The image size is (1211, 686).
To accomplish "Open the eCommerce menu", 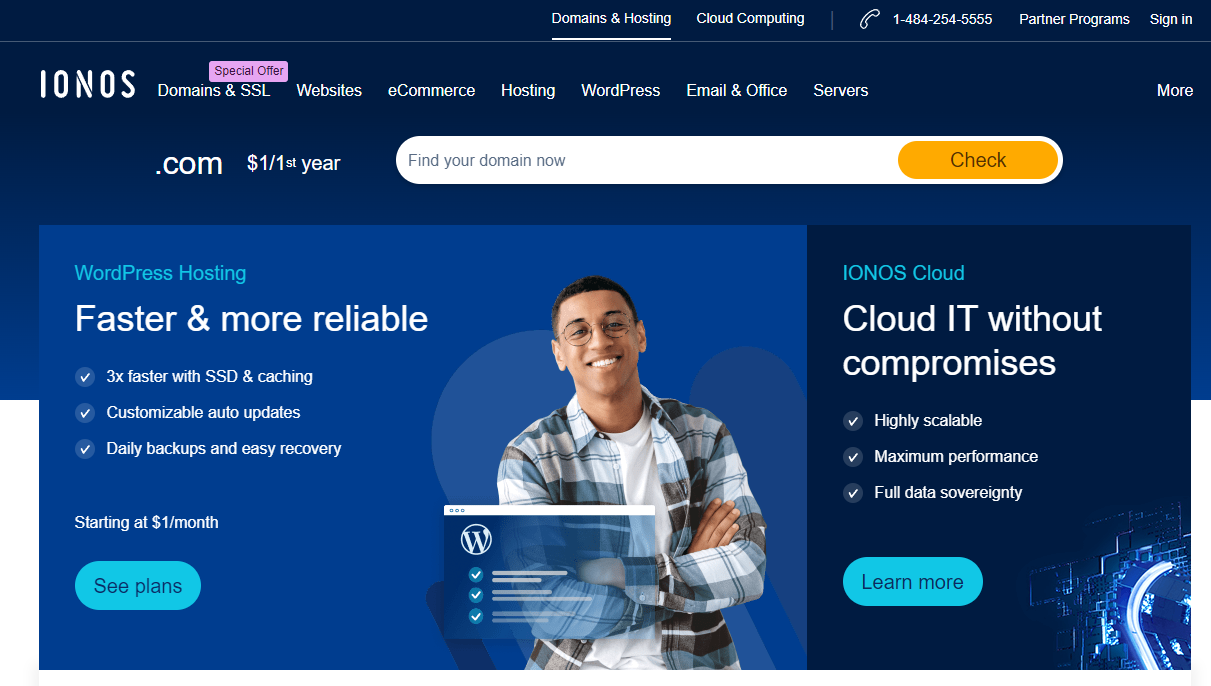I will [x=431, y=90].
